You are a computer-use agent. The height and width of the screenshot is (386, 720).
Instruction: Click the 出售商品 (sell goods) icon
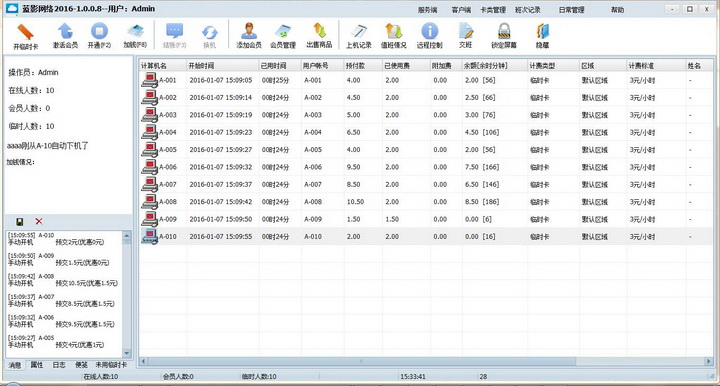(319, 31)
